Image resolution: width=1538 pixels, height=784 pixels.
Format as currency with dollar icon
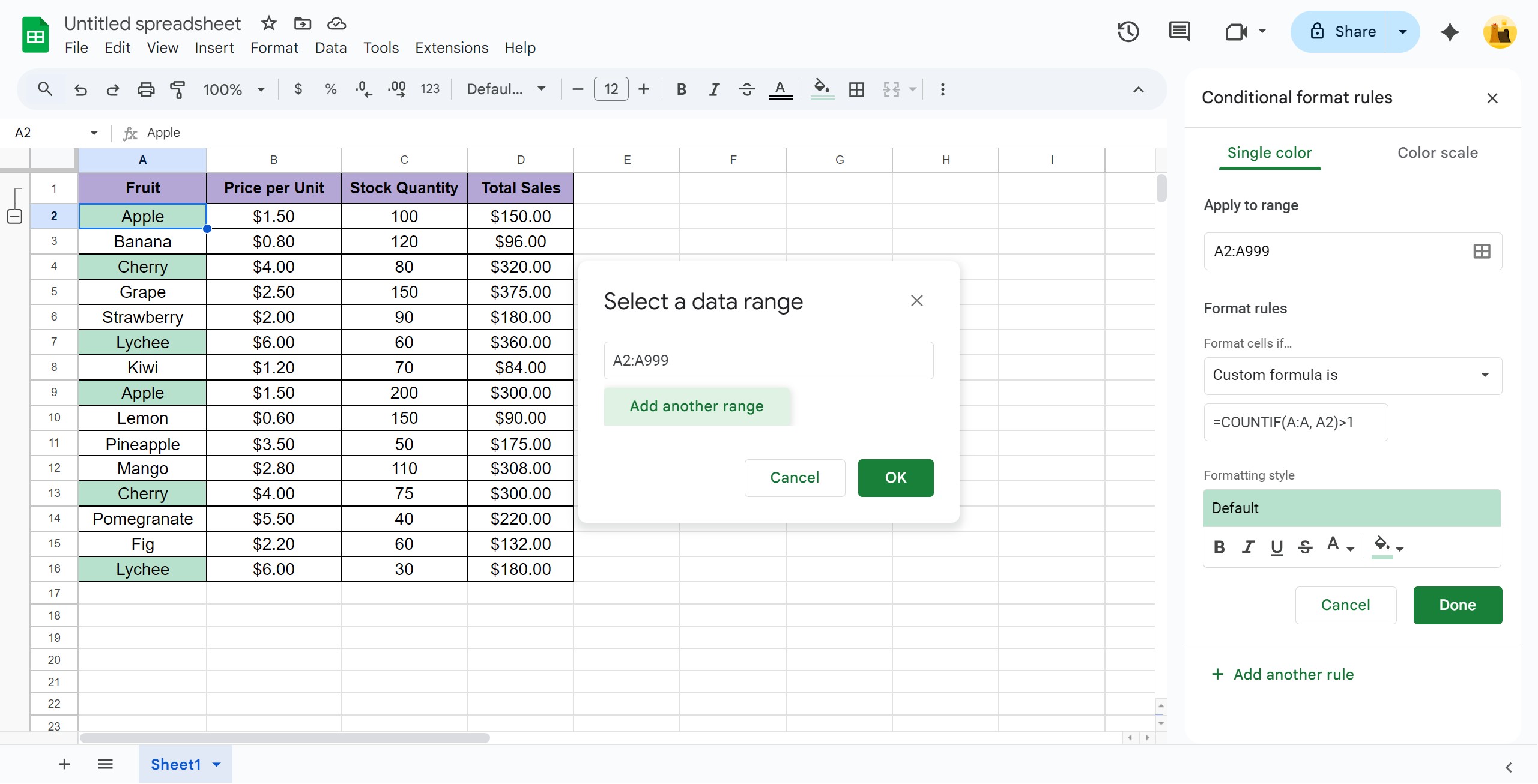point(298,89)
